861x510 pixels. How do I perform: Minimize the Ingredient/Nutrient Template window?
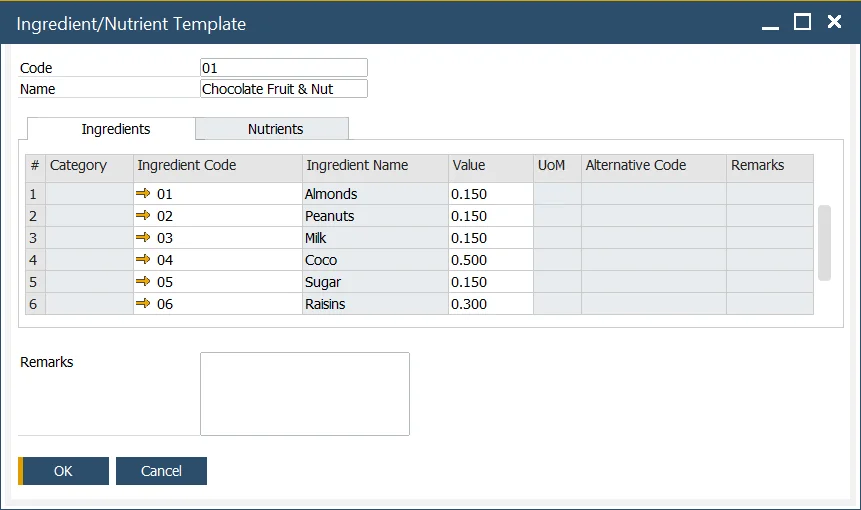770,22
